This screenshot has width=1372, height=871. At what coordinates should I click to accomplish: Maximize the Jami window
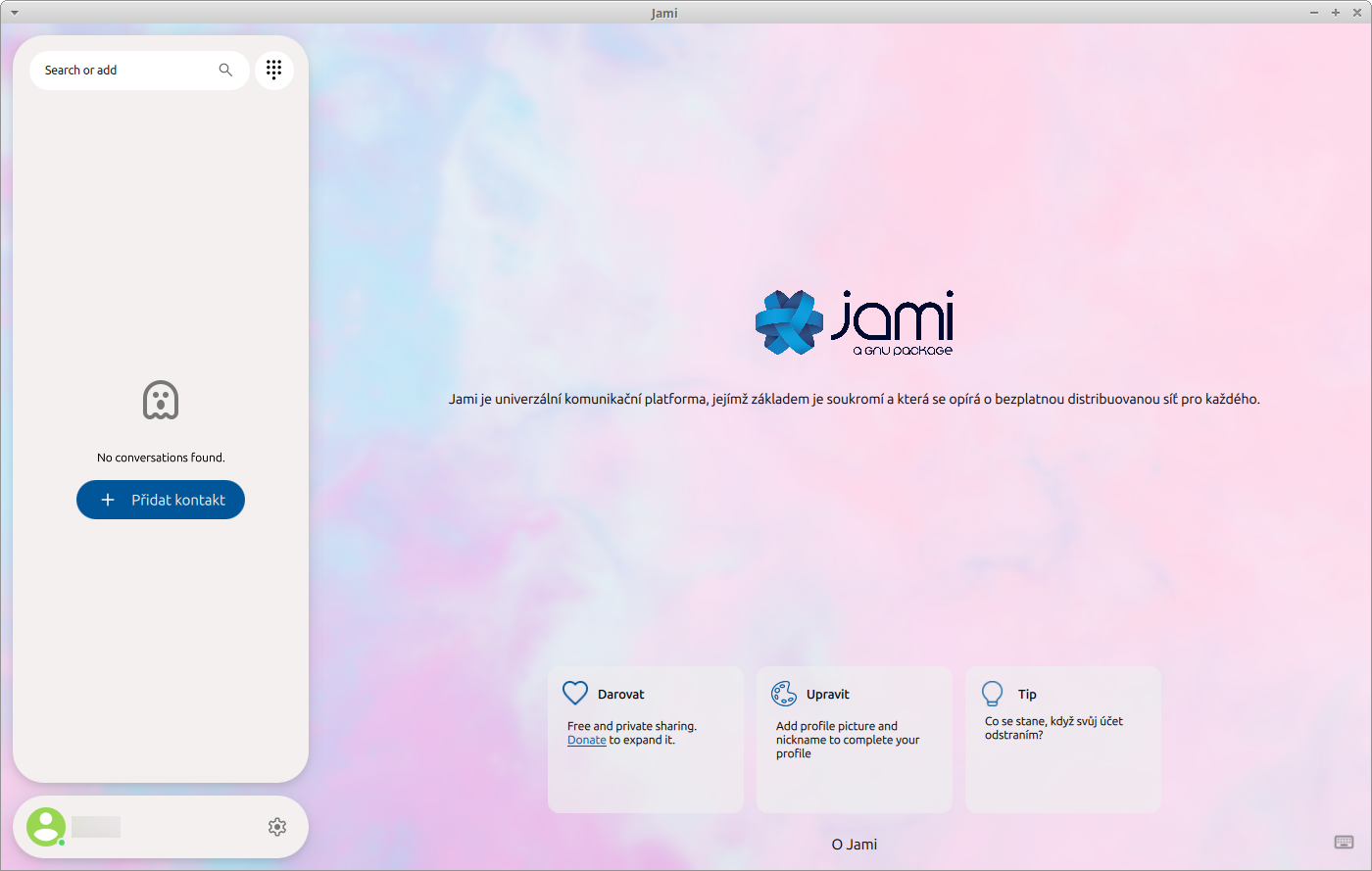pyautogui.click(x=1335, y=13)
